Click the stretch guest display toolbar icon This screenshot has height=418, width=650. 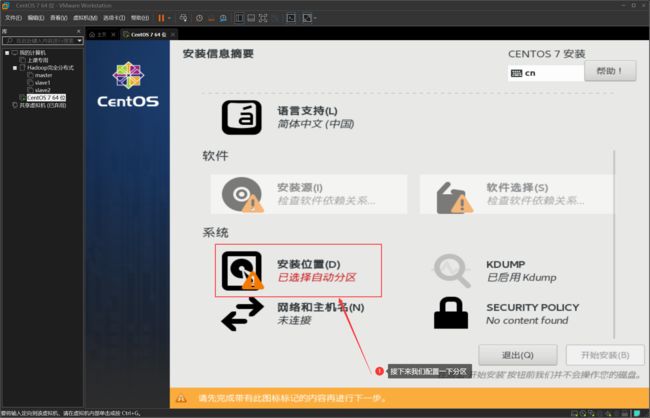pos(307,18)
